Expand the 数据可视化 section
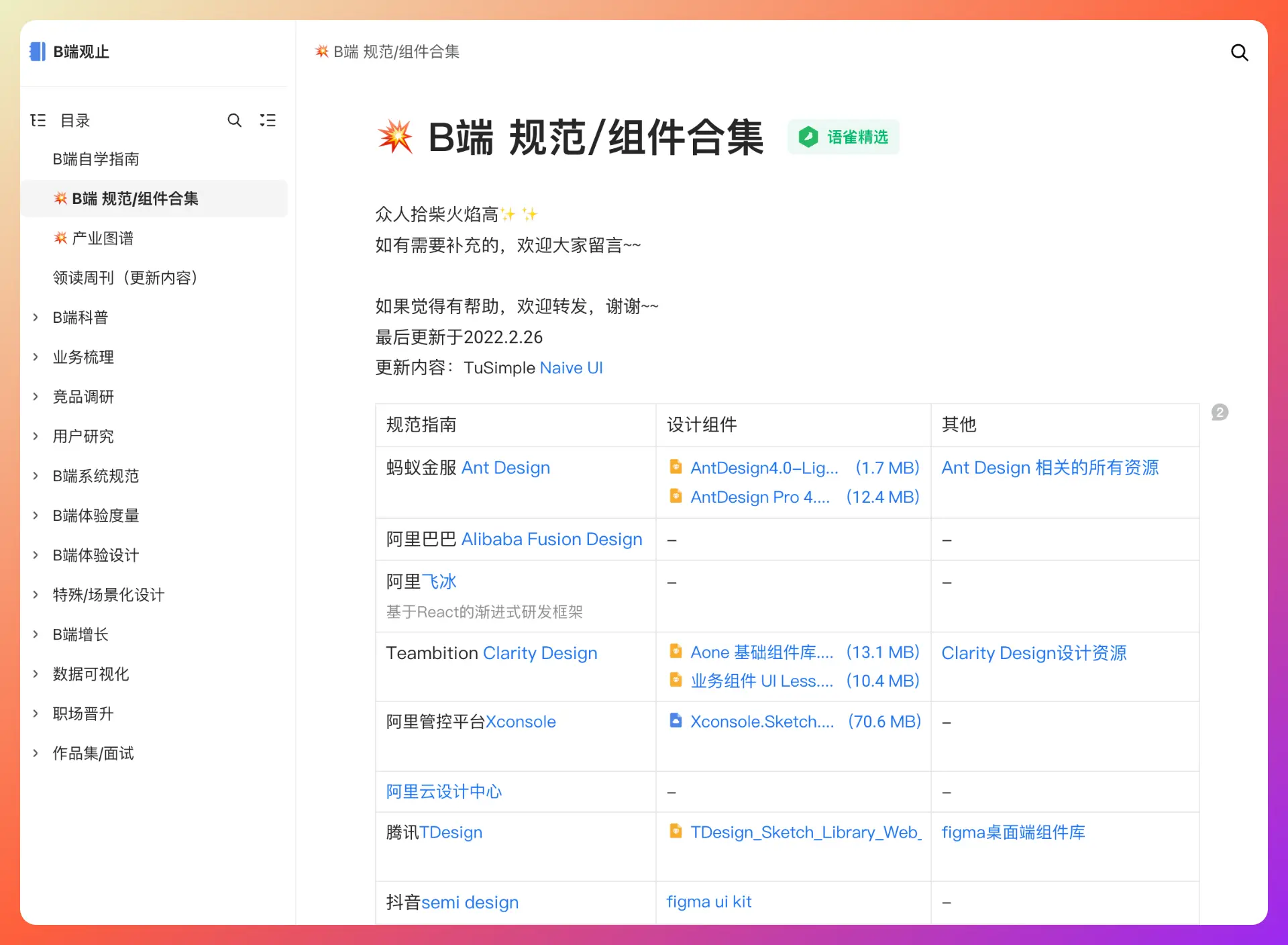The image size is (1288, 945). pos(36,674)
